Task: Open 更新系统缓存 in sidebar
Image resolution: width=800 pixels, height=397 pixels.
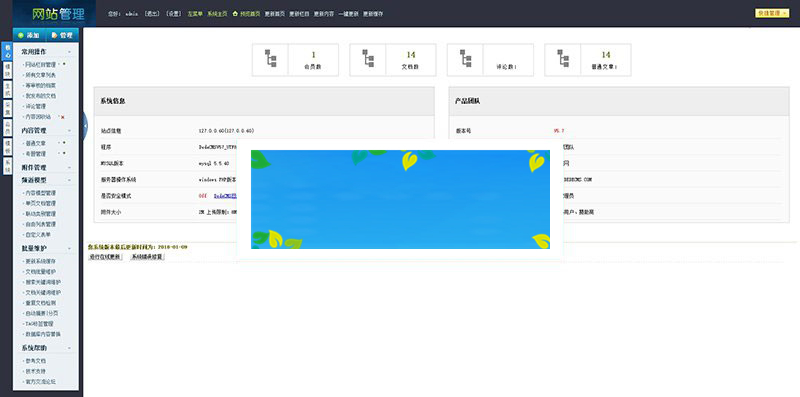Action: 40,261
